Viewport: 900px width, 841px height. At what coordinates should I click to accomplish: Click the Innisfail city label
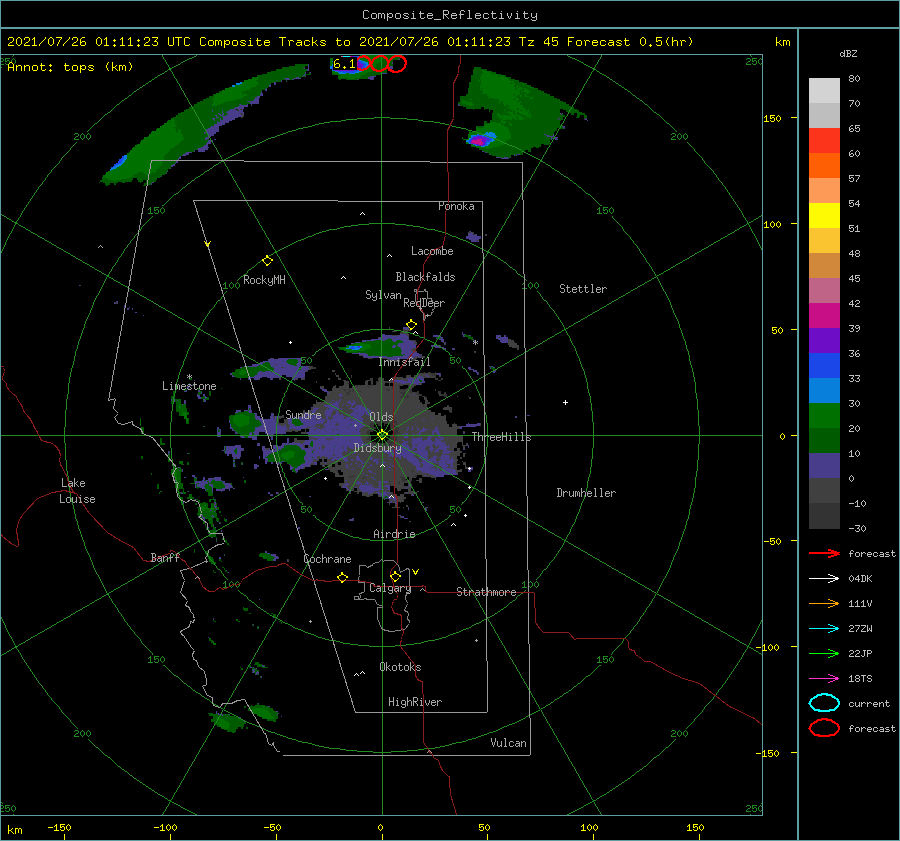(405, 362)
